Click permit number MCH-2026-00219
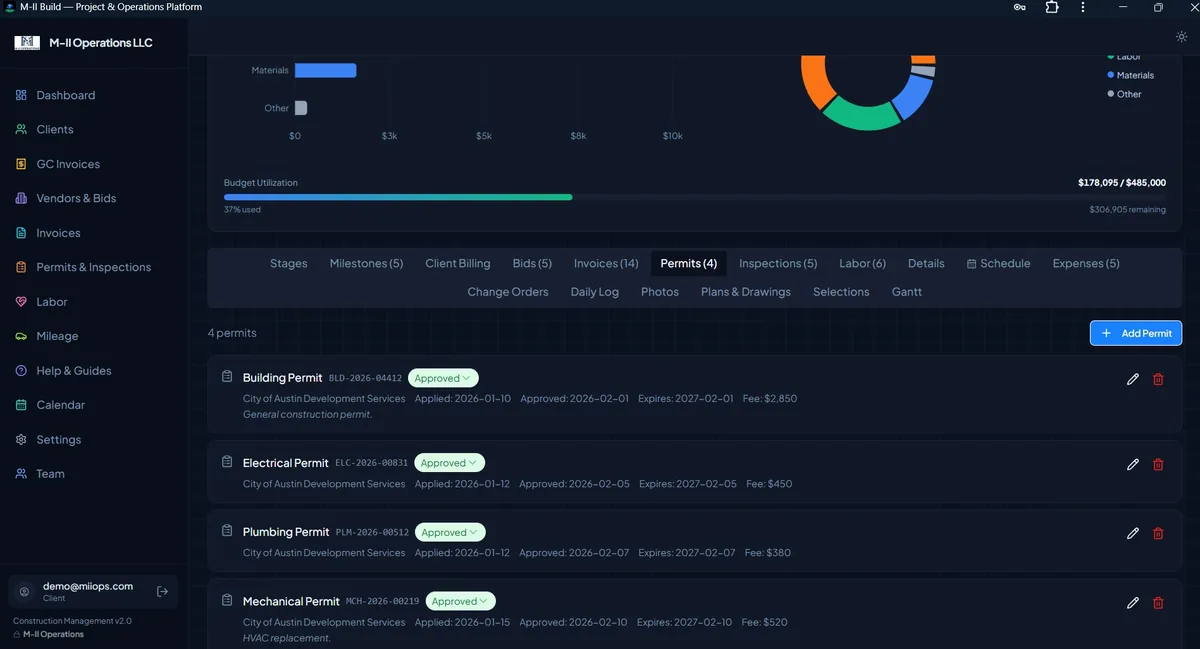 coord(383,601)
